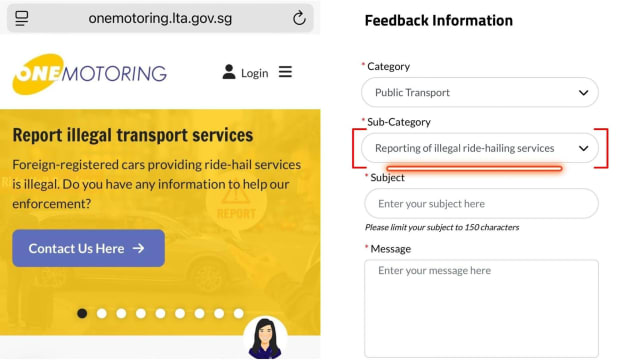The image size is (640, 360).
Task: Open the reader view icon in the address bar
Action: coord(22,18)
